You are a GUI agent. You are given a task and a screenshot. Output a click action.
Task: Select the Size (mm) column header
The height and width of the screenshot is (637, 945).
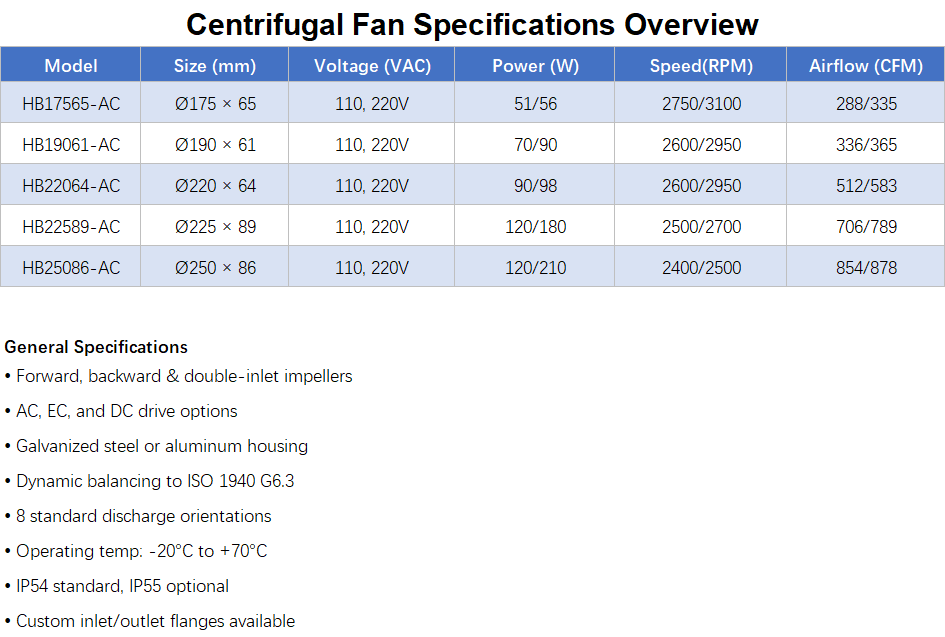[215, 64]
